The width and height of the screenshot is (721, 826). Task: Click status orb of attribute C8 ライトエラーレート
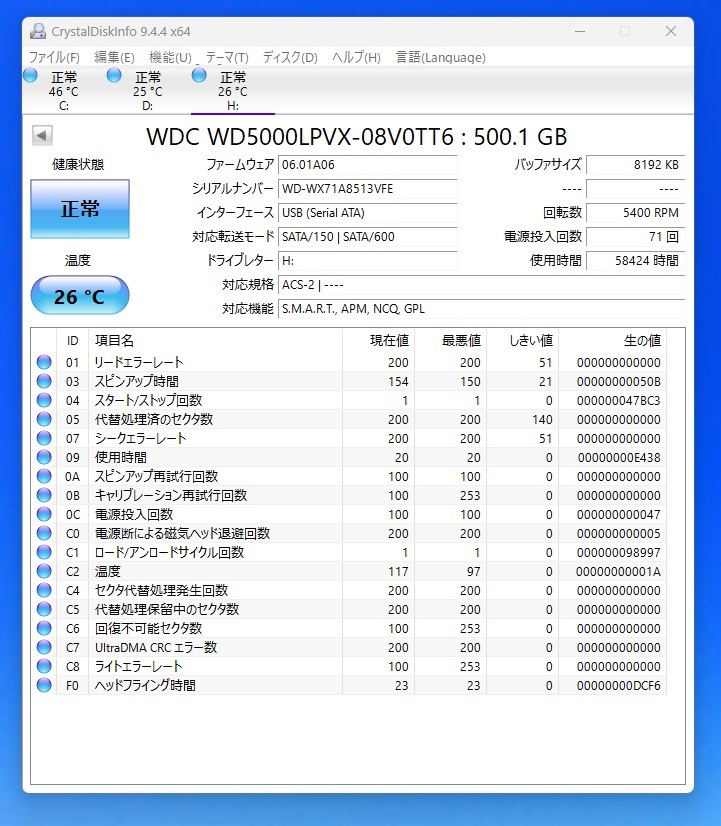pyautogui.click(x=44, y=666)
